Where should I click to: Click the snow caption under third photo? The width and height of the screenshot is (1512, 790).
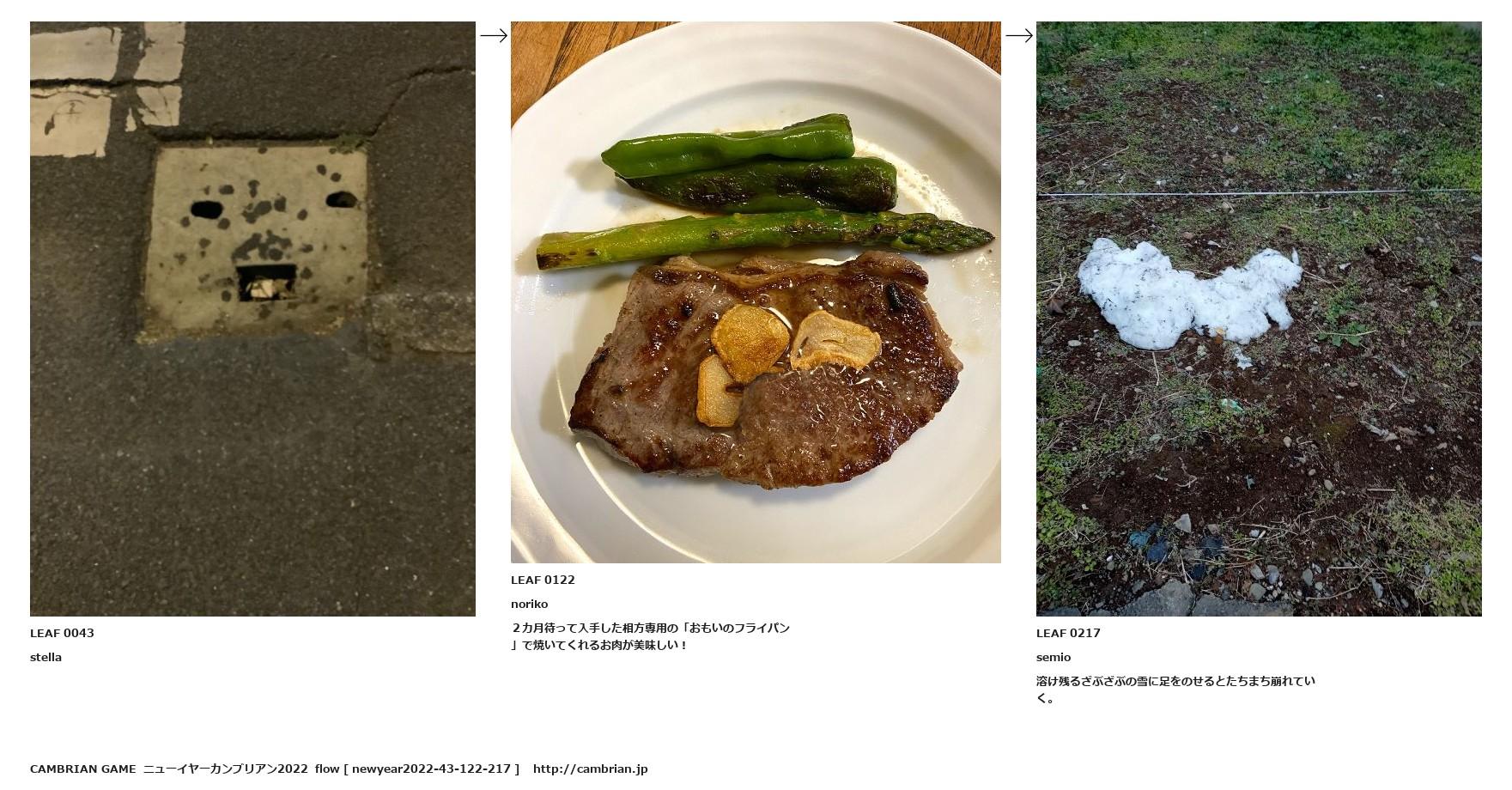coord(1175,690)
